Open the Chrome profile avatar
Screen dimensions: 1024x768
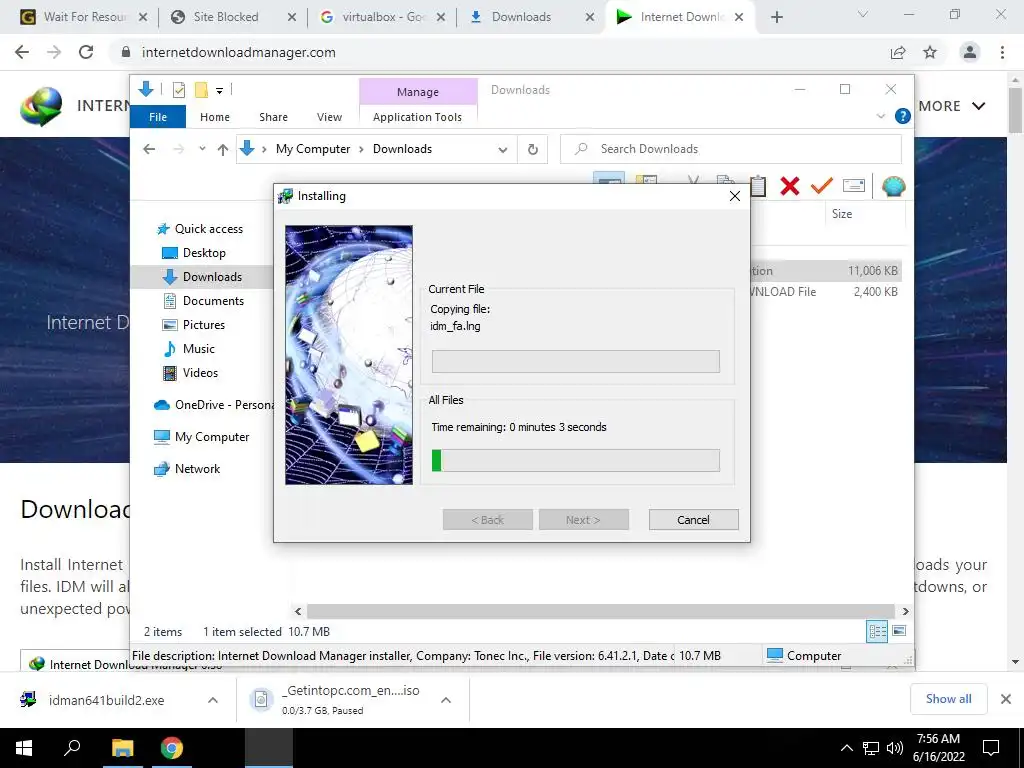pyautogui.click(x=970, y=52)
